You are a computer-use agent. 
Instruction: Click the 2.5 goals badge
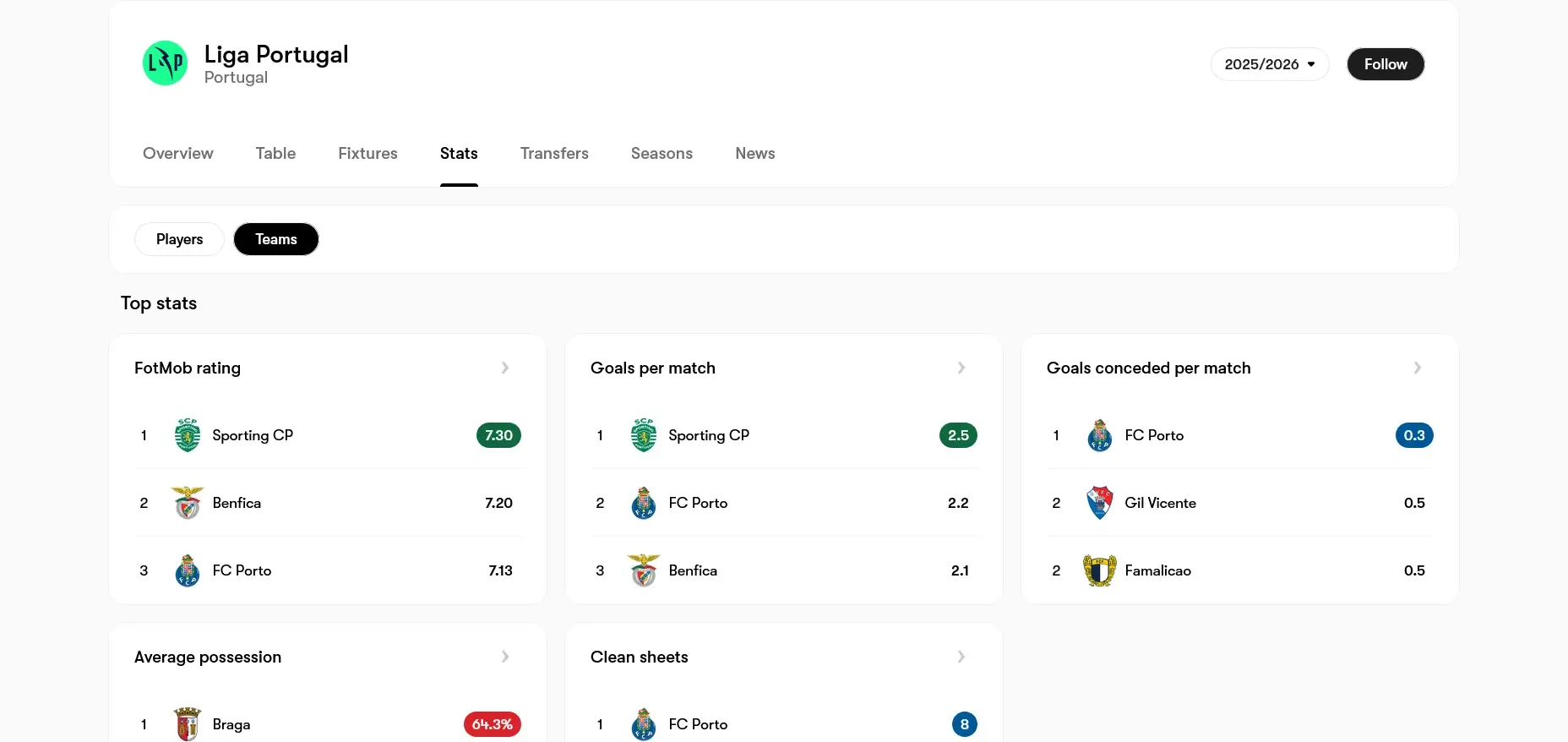pos(958,435)
